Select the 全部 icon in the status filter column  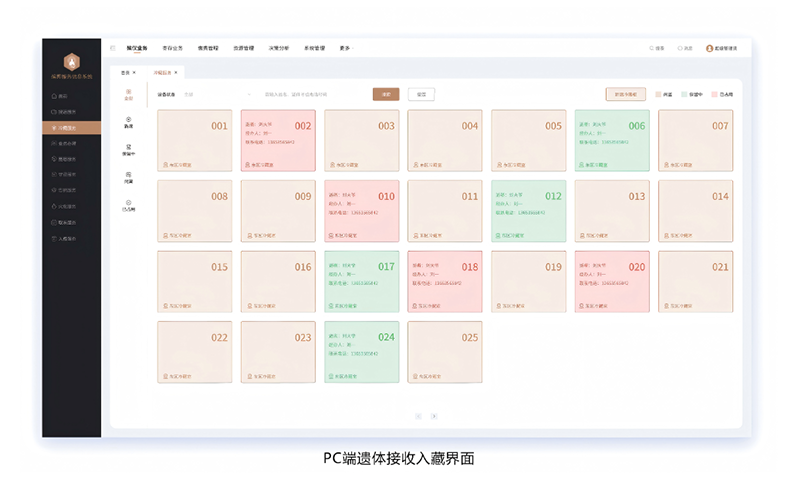tap(128, 92)
